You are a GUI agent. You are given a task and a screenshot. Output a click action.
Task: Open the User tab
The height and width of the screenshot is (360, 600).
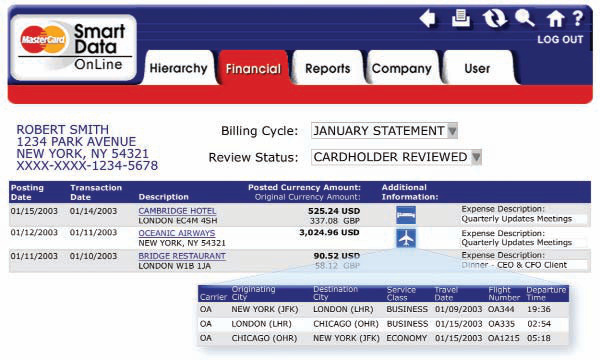477,68
